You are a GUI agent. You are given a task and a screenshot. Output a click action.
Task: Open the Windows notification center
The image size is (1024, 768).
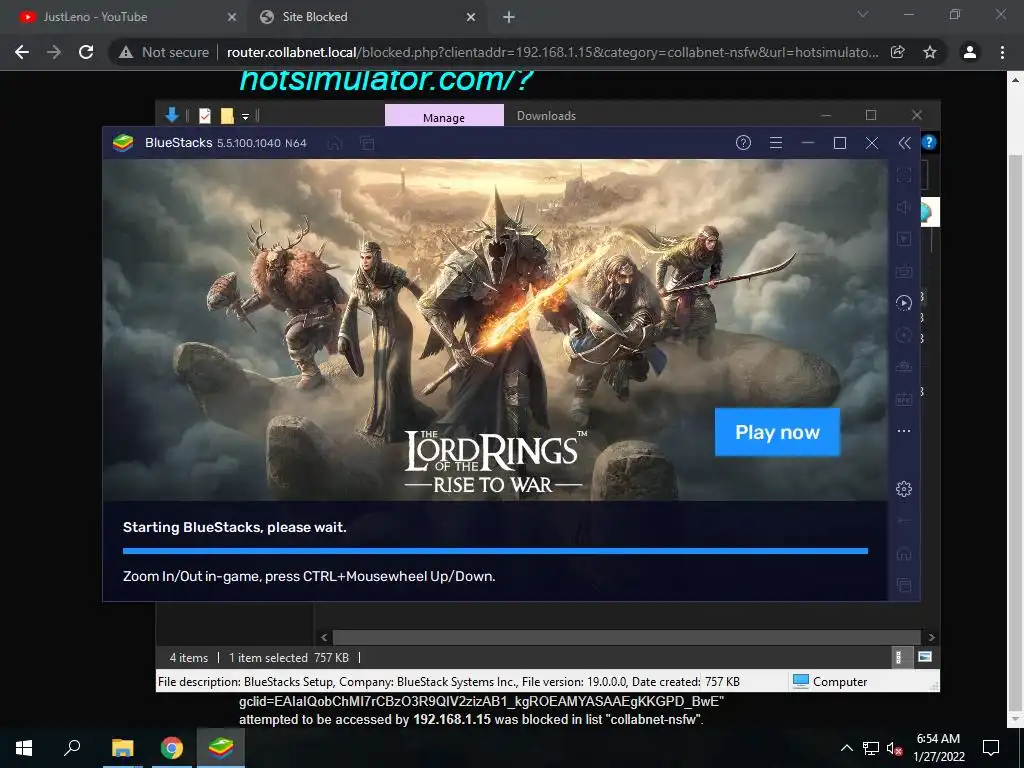tap(991, 748)
